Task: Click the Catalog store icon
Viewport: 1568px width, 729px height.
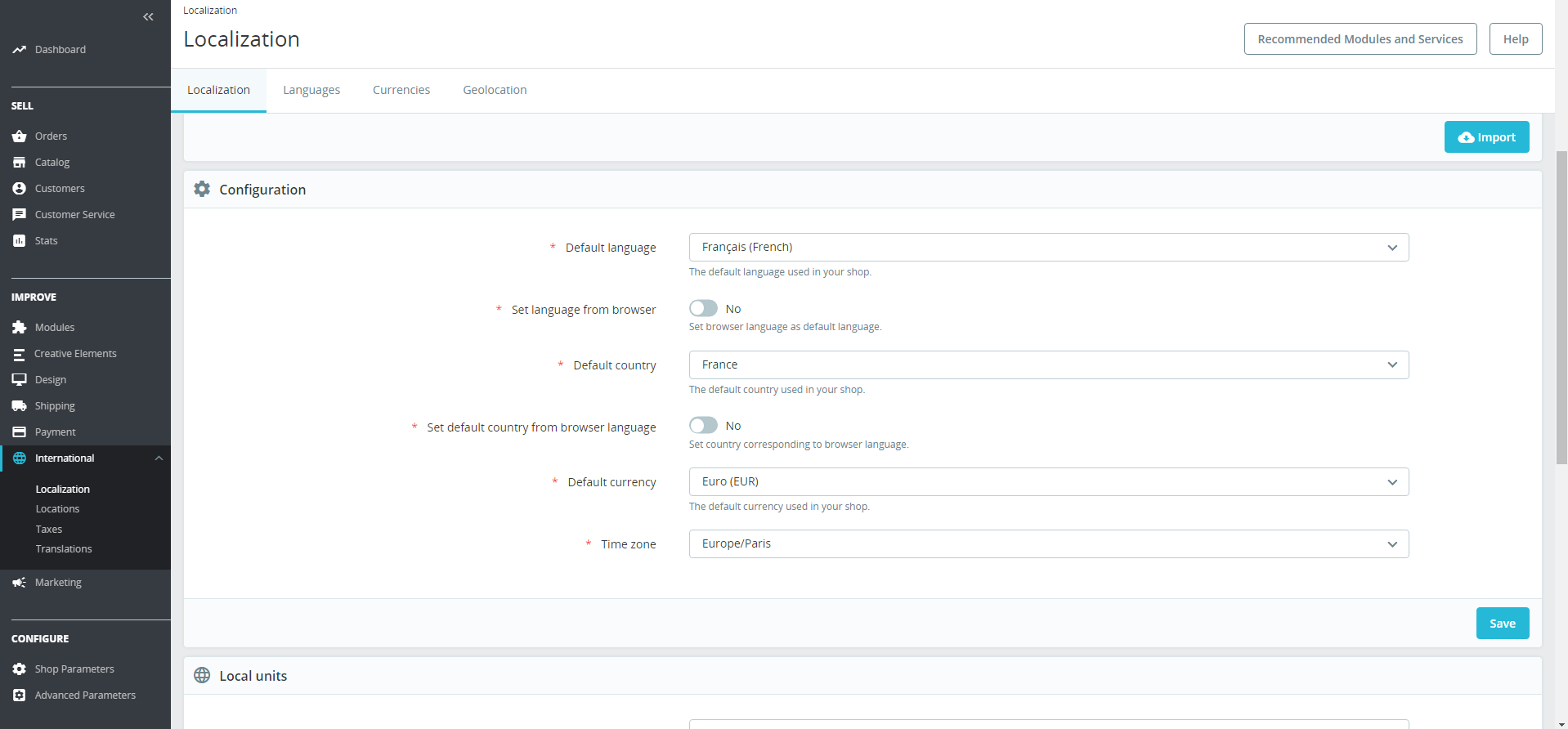Action: tap(20, 163)
